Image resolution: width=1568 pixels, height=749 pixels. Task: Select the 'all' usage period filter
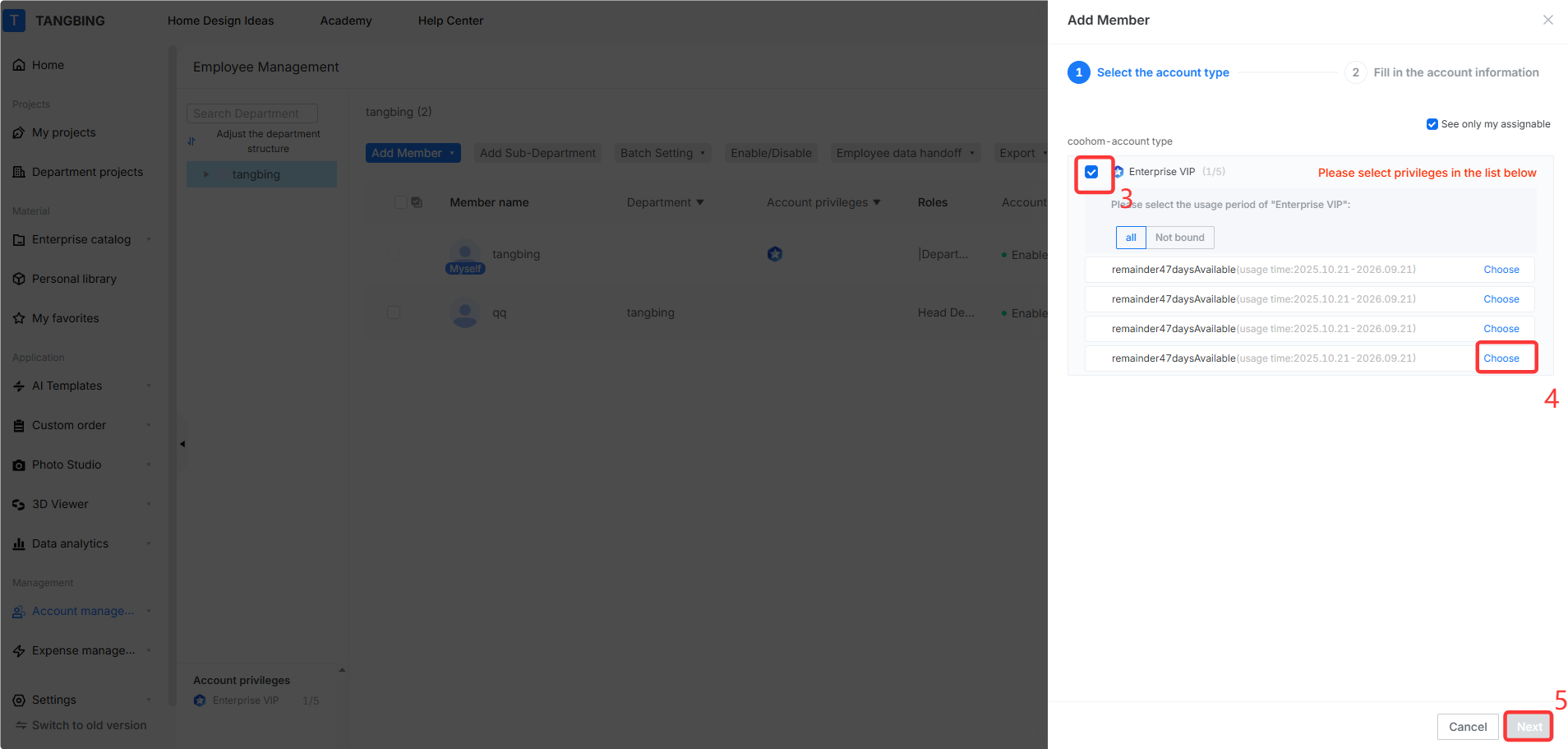(x=1131, y=238)
